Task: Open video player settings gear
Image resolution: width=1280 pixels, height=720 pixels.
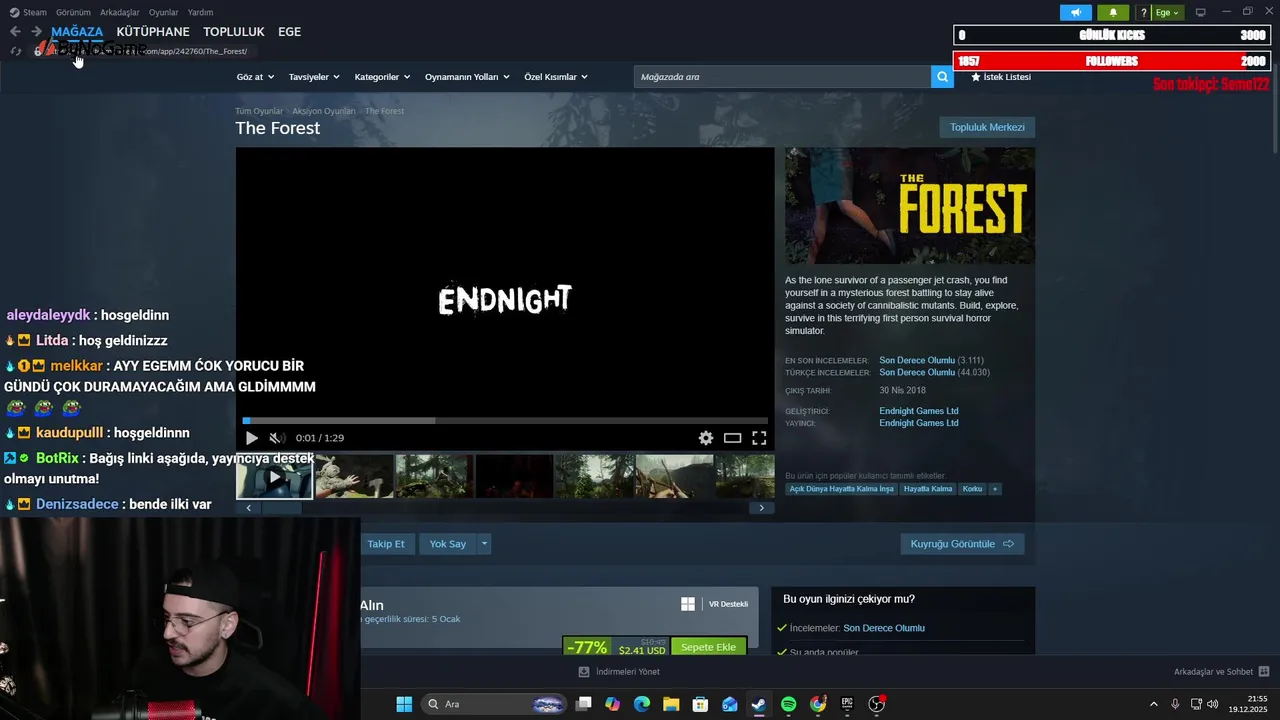Action: (706, 438)
